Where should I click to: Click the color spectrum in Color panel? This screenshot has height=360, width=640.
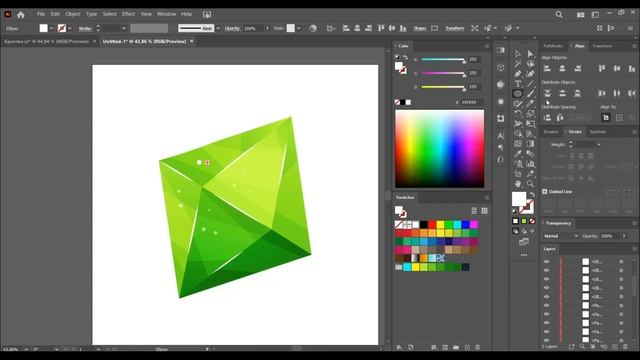(x=439, y=149)
